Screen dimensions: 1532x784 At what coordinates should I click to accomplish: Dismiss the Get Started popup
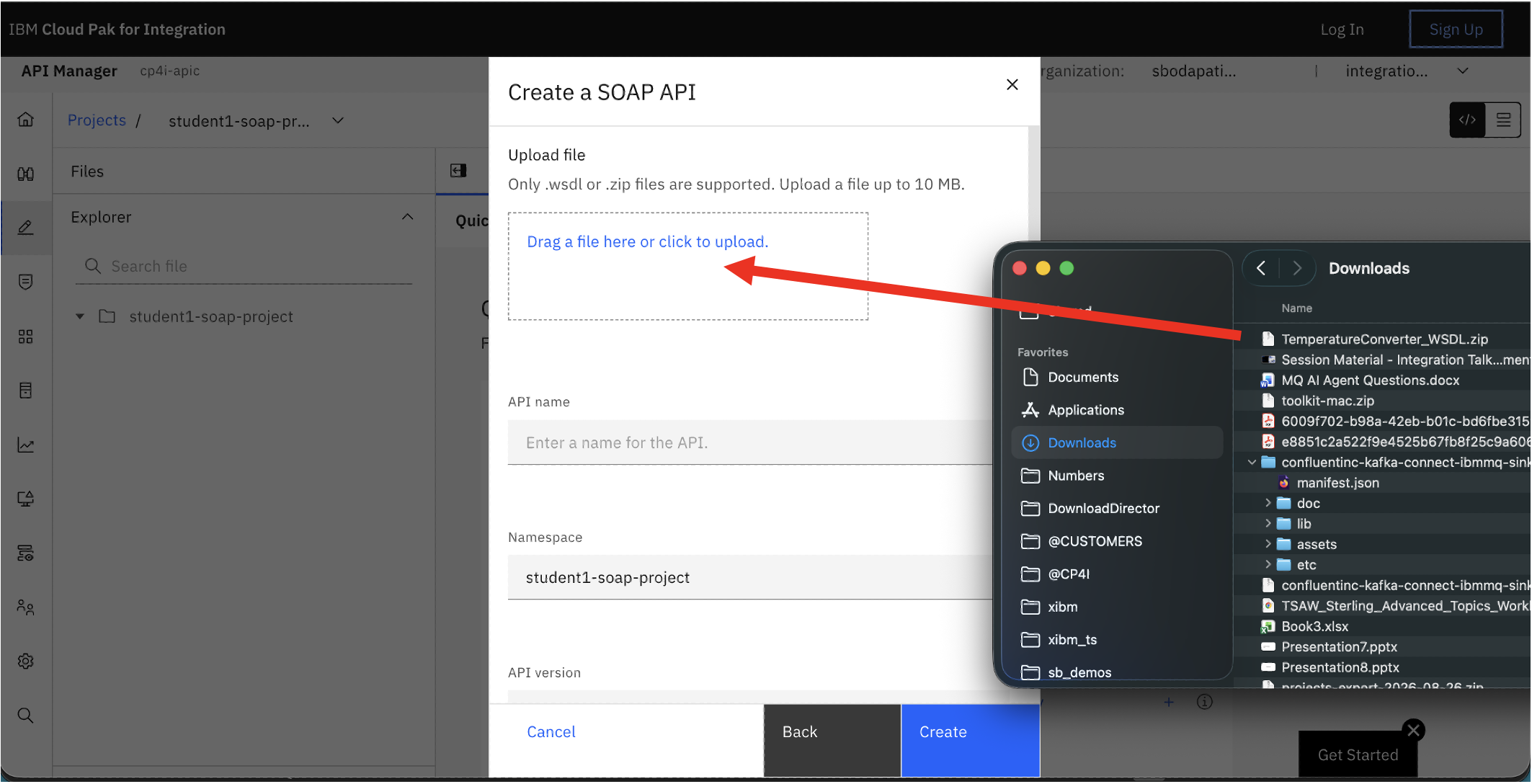point(1414,730)
